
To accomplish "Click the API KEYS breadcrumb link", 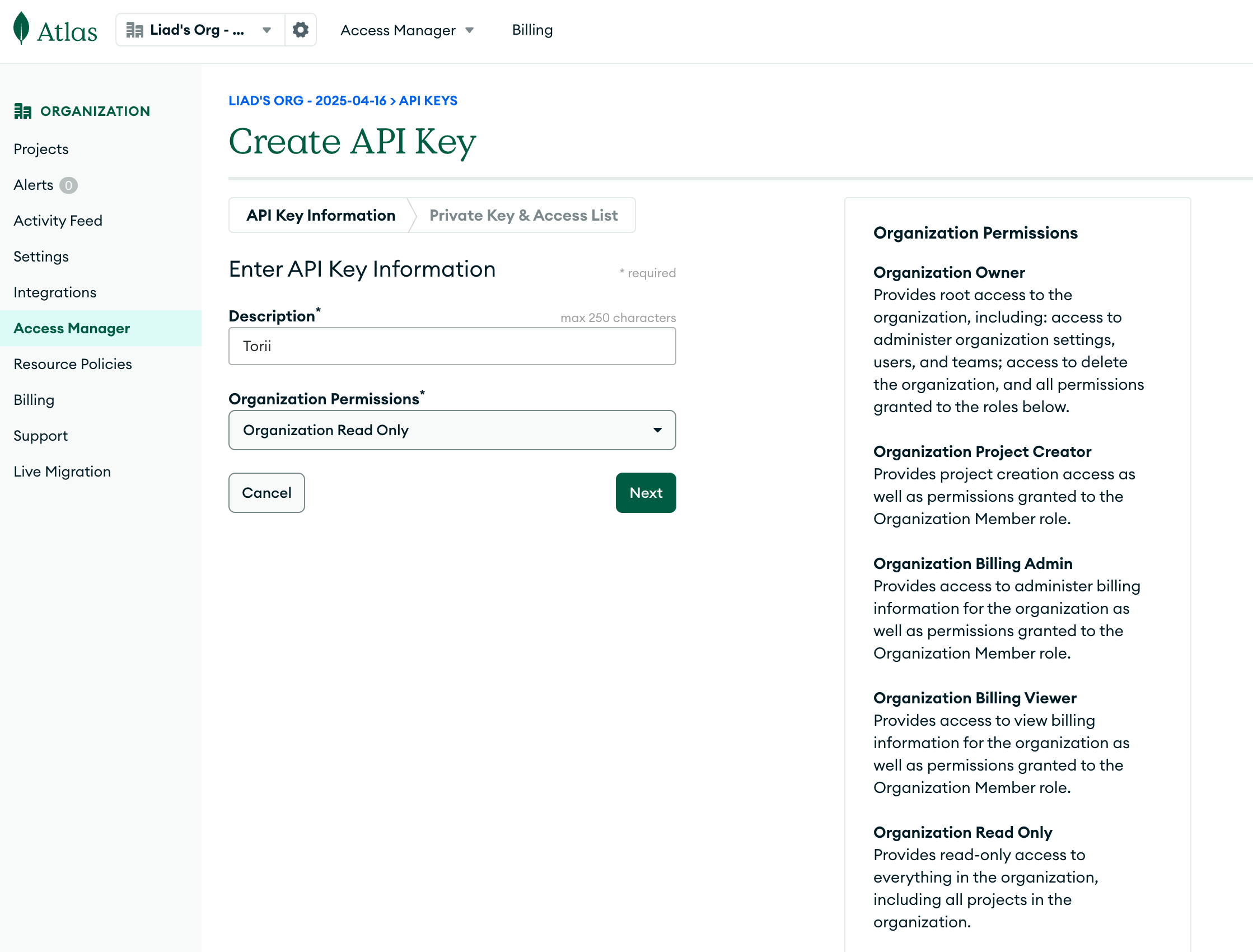I will pyautogui.click(x=428, y=101).
